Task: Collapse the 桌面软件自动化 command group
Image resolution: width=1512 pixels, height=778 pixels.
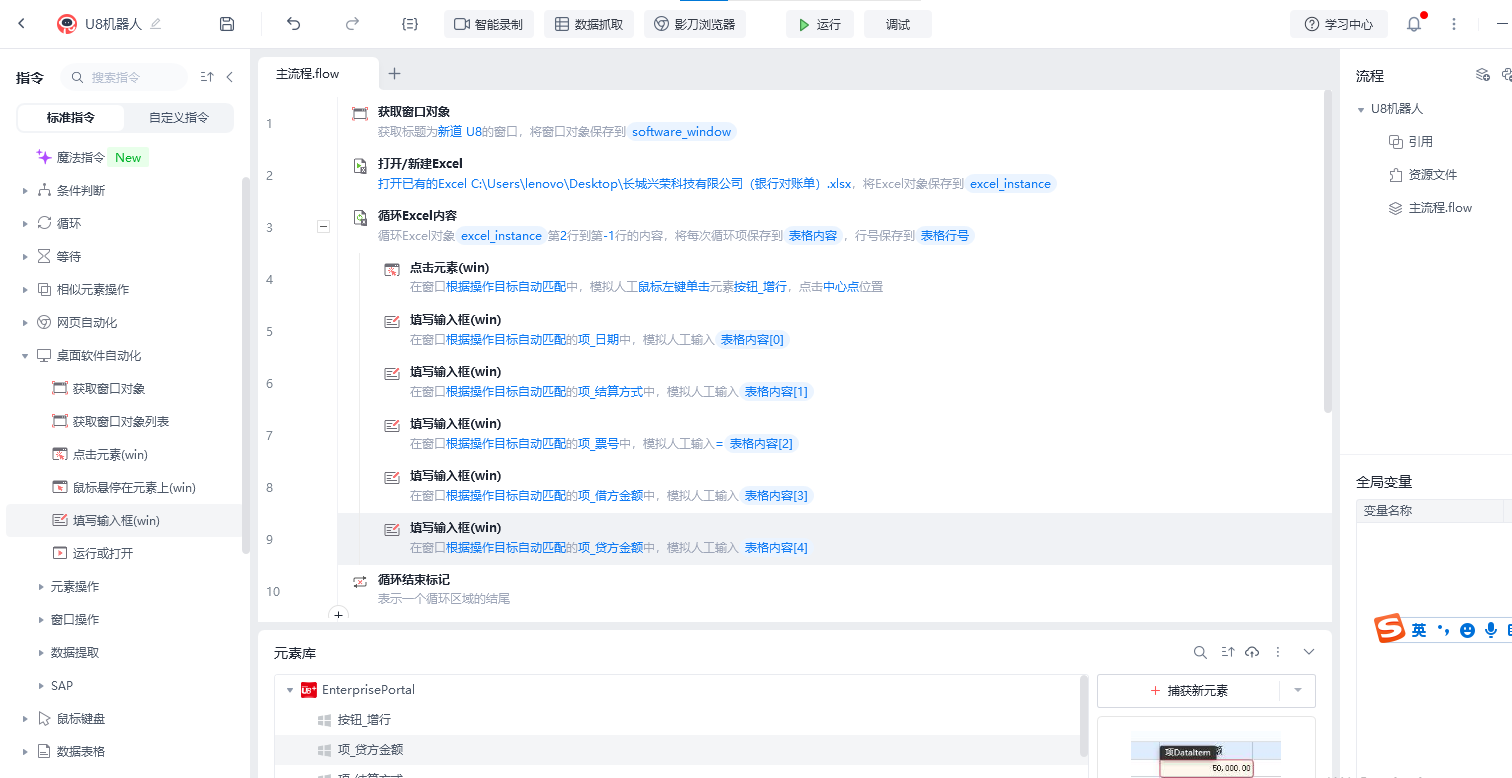Action: coord(26,355)
